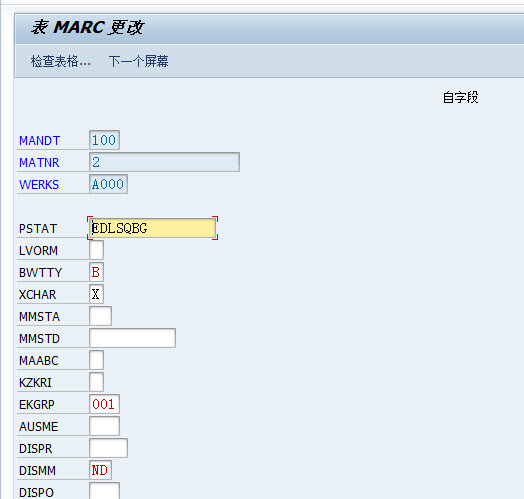The height and width of the screenshot is (499, 524).
Task: Click the XCHAR field with value X
Action: coord(96,294)
